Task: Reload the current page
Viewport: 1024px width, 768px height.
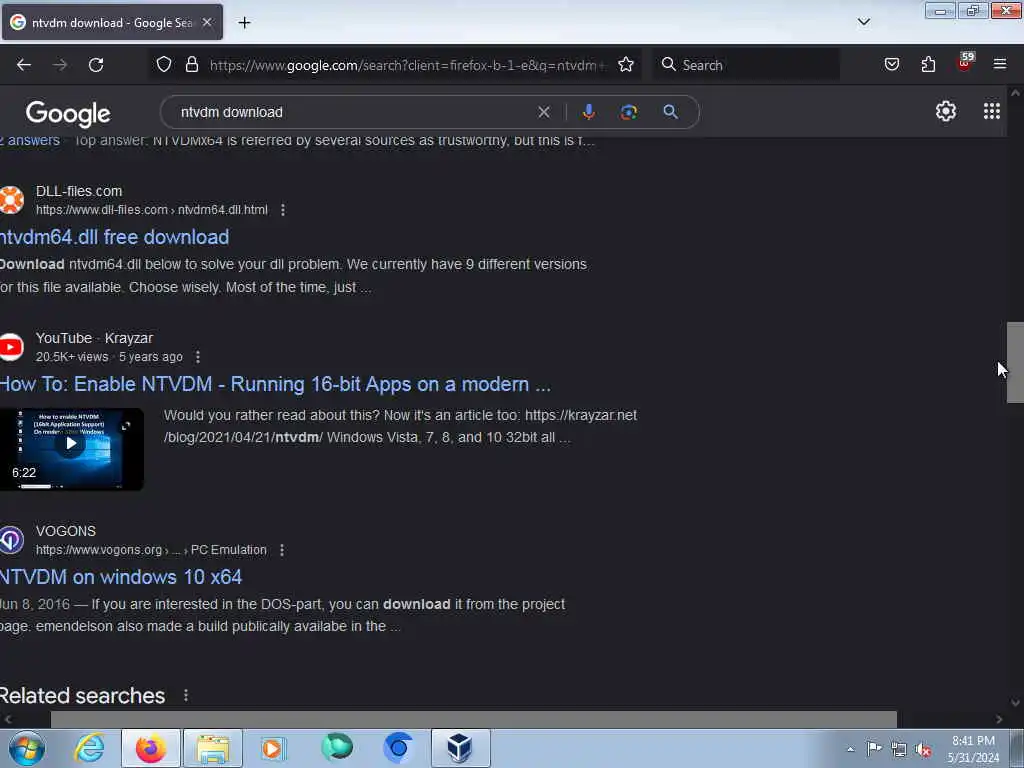Action: (96, 65)
